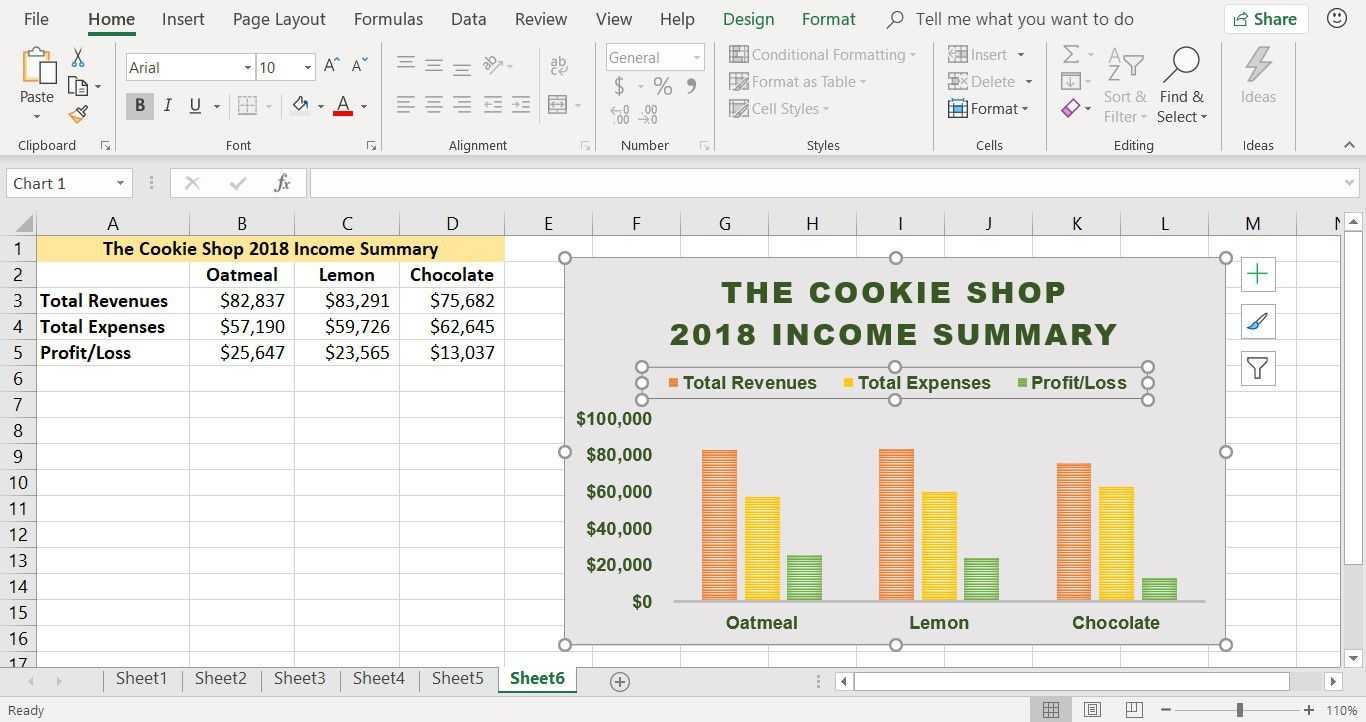Screen dimensions: 1366x722
Task: Open Chart Elements plus button
Action: (1257, 274)
